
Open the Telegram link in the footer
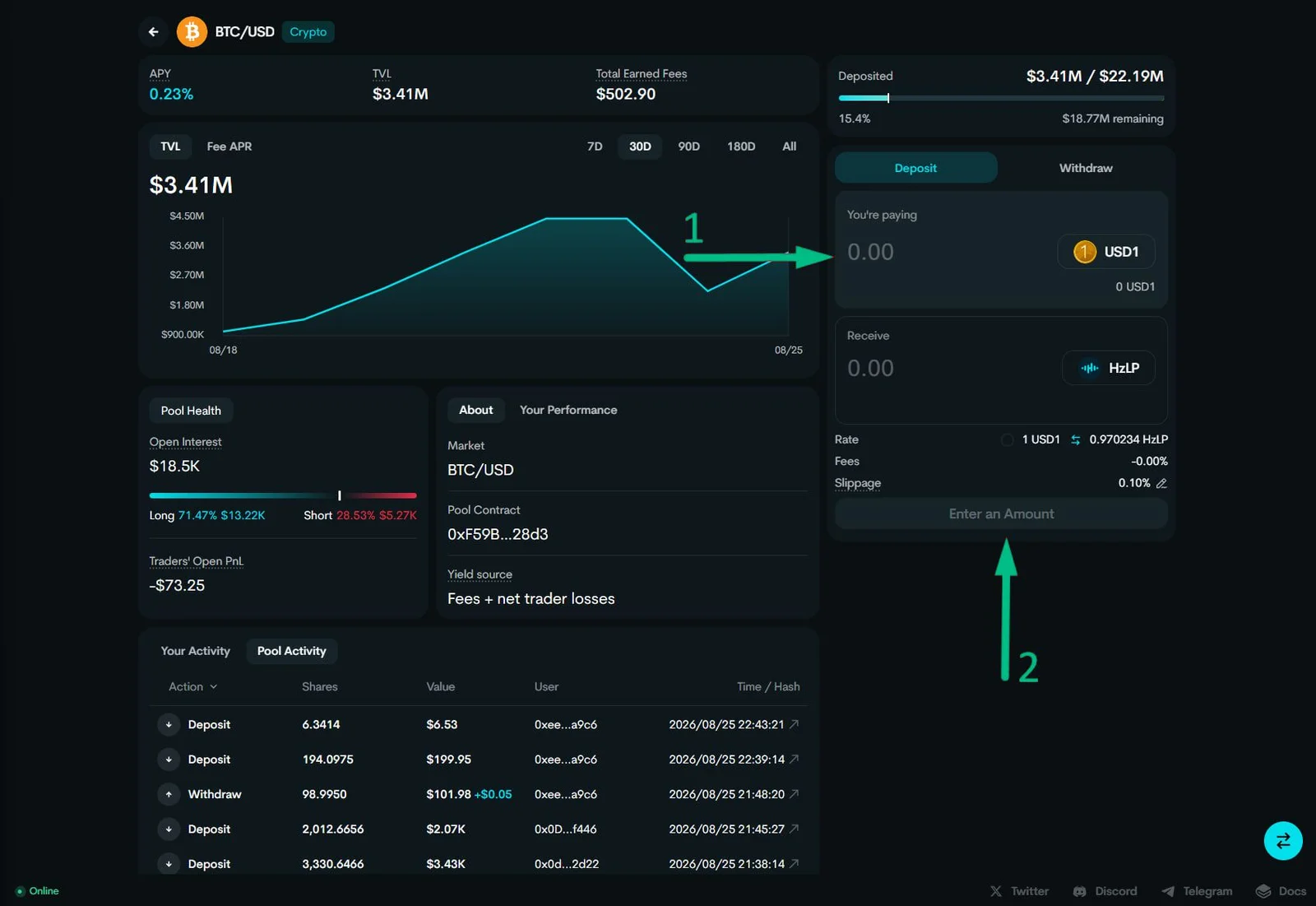(1197, 891)
